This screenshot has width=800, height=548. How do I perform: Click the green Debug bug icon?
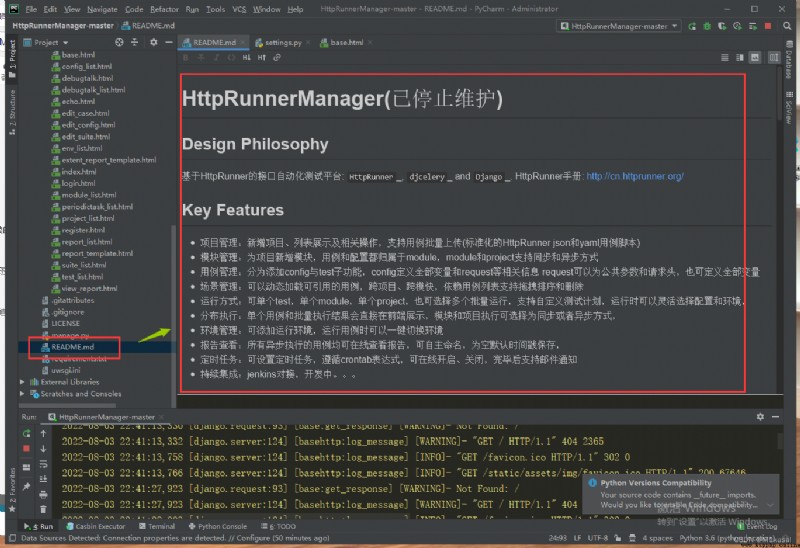707,26
